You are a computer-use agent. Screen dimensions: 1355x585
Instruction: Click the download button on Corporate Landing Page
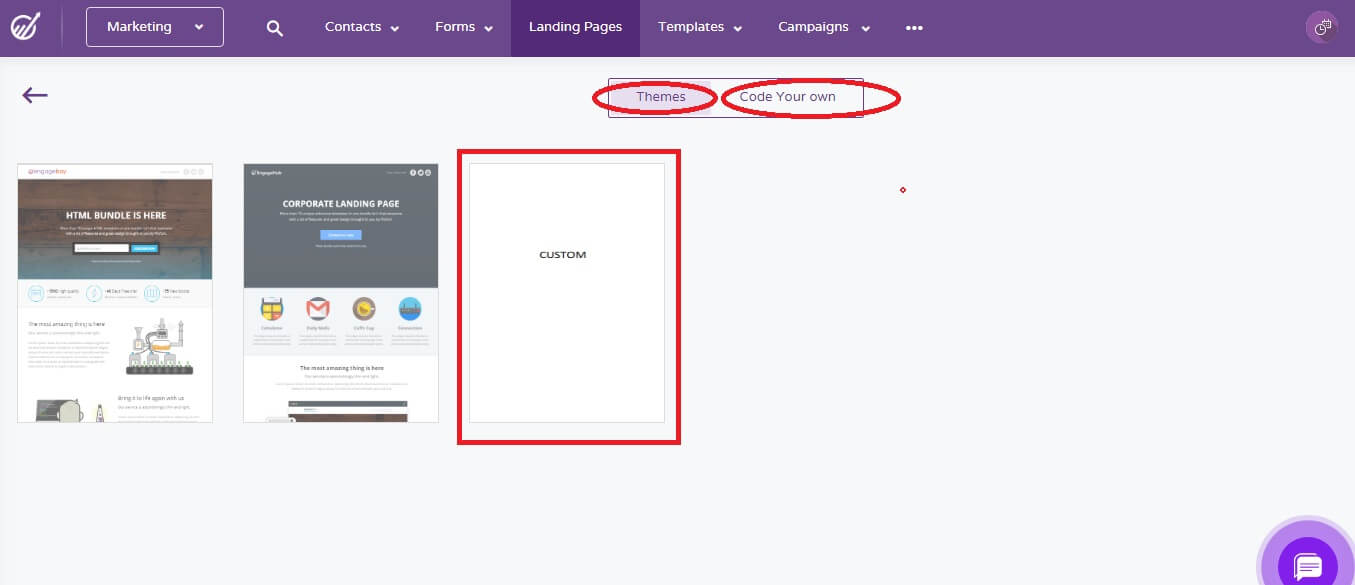pyautogui.click(x=341, y=234)
